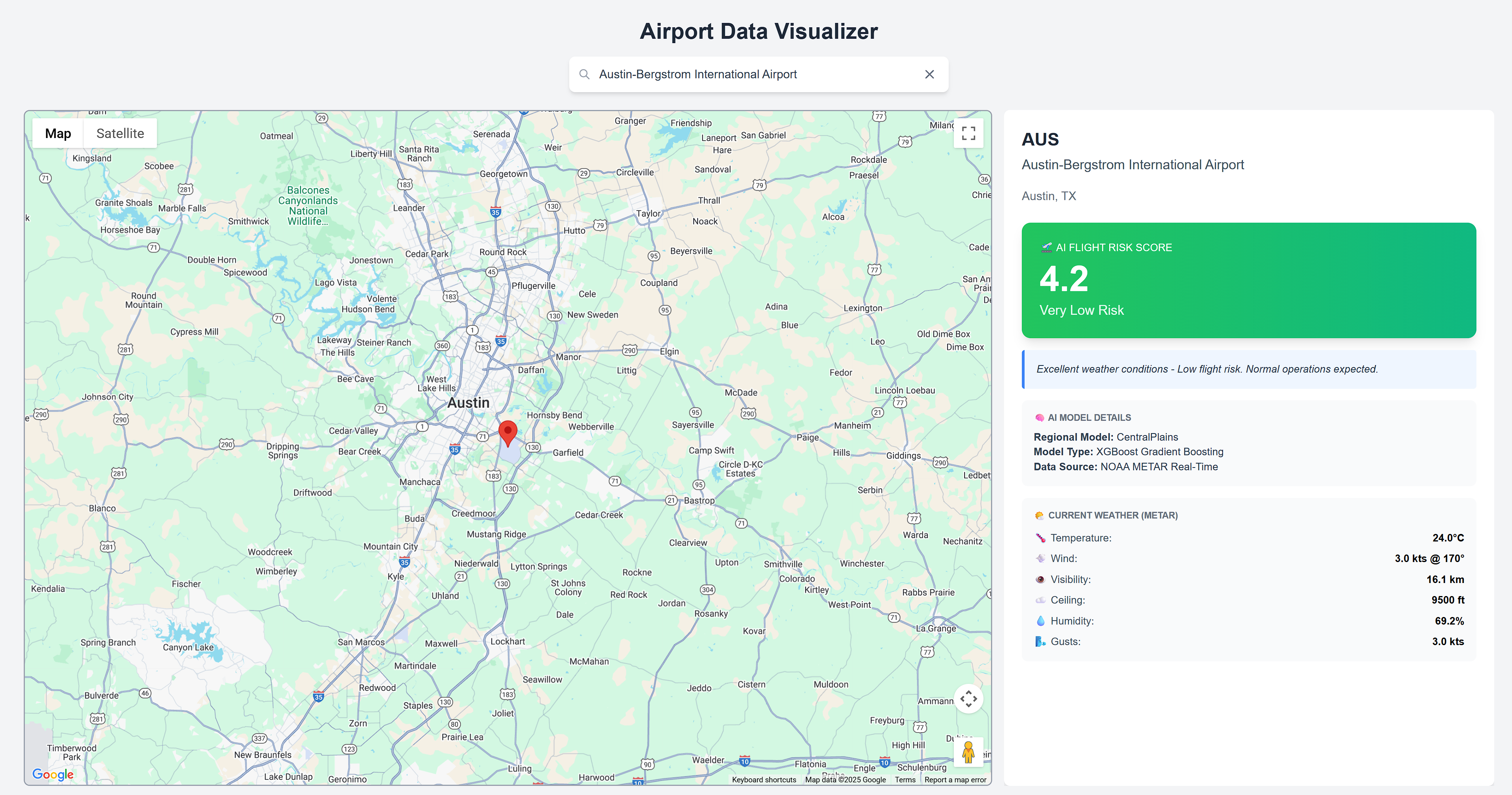Open map camera controls button
1512x795 pixels.
968,699
